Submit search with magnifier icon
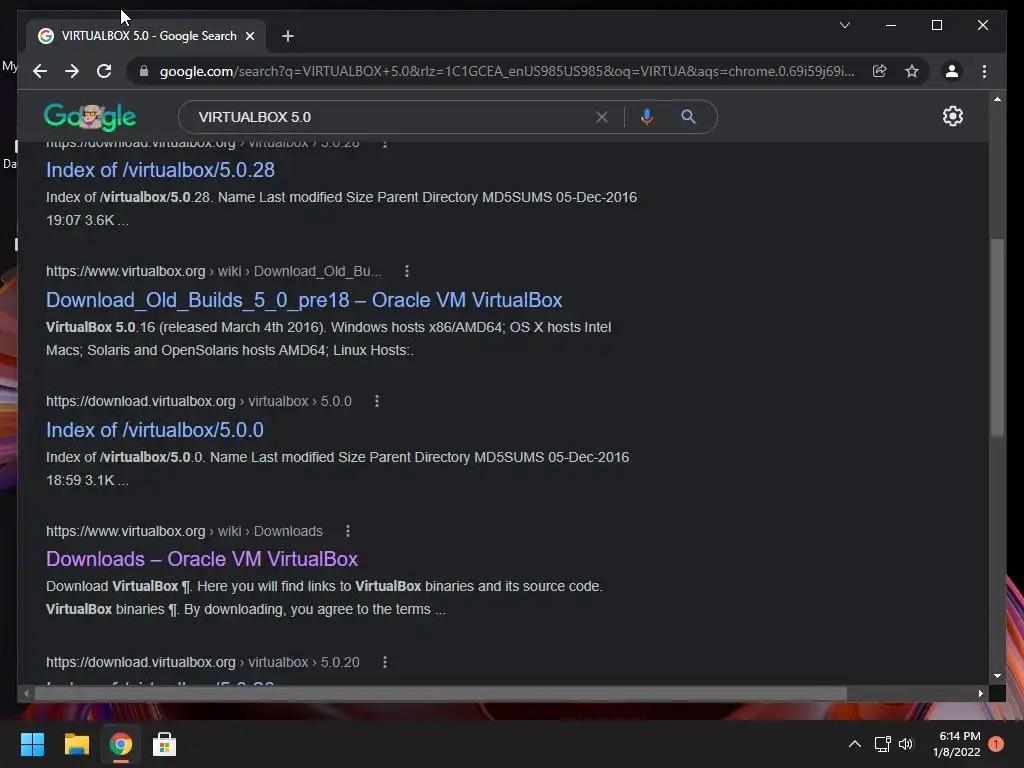 688,117
